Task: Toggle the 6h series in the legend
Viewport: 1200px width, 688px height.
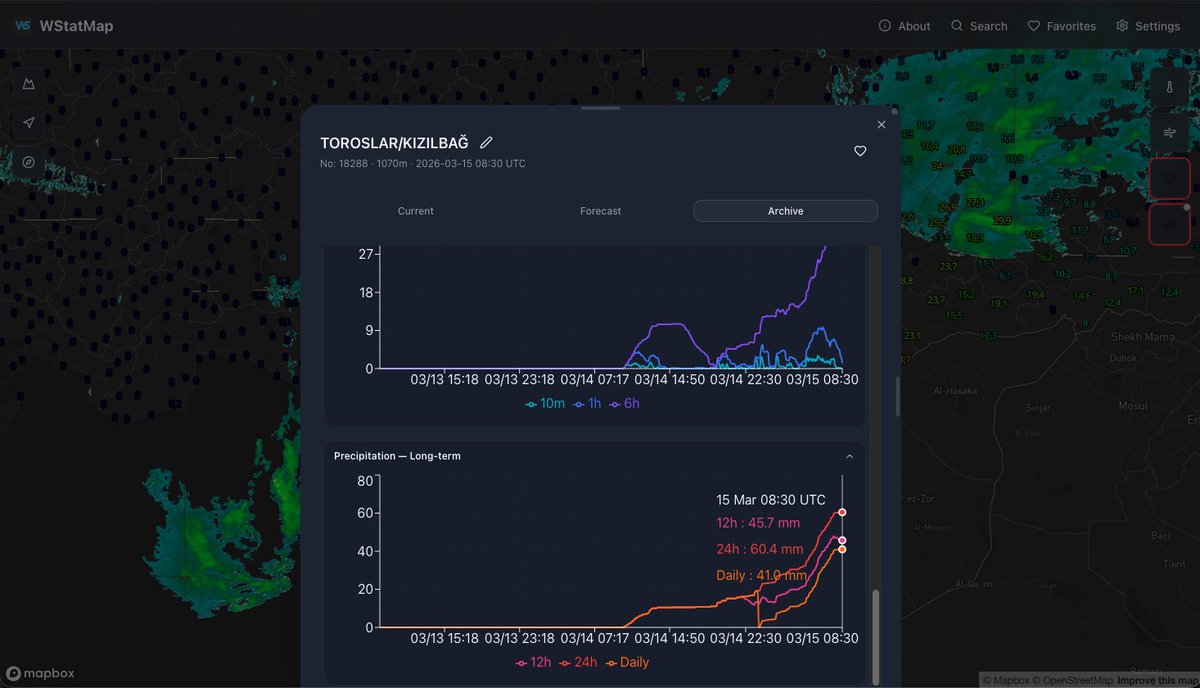Action: point(626,404)
